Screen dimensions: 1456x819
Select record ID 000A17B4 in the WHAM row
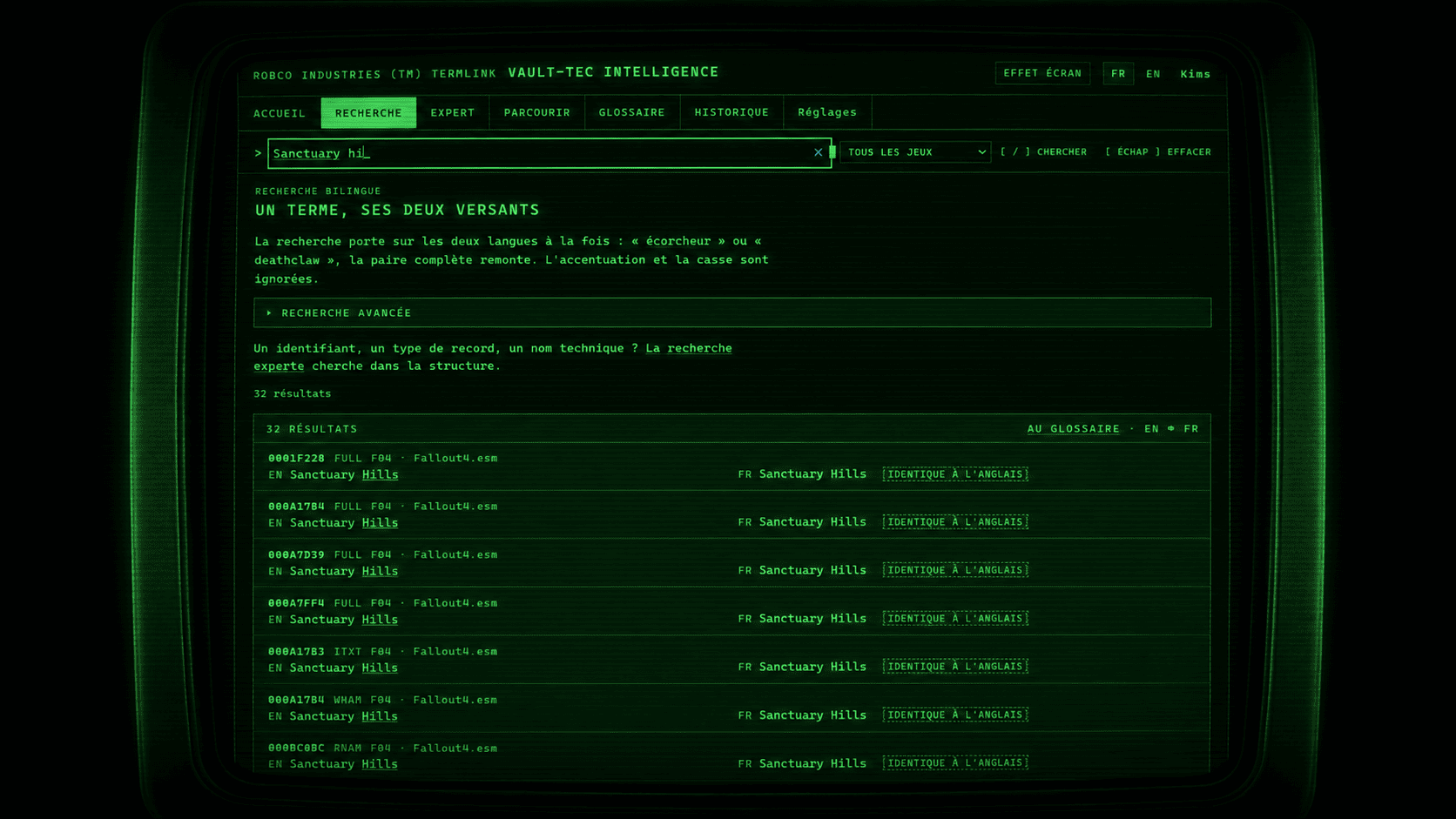click(296, 700)
